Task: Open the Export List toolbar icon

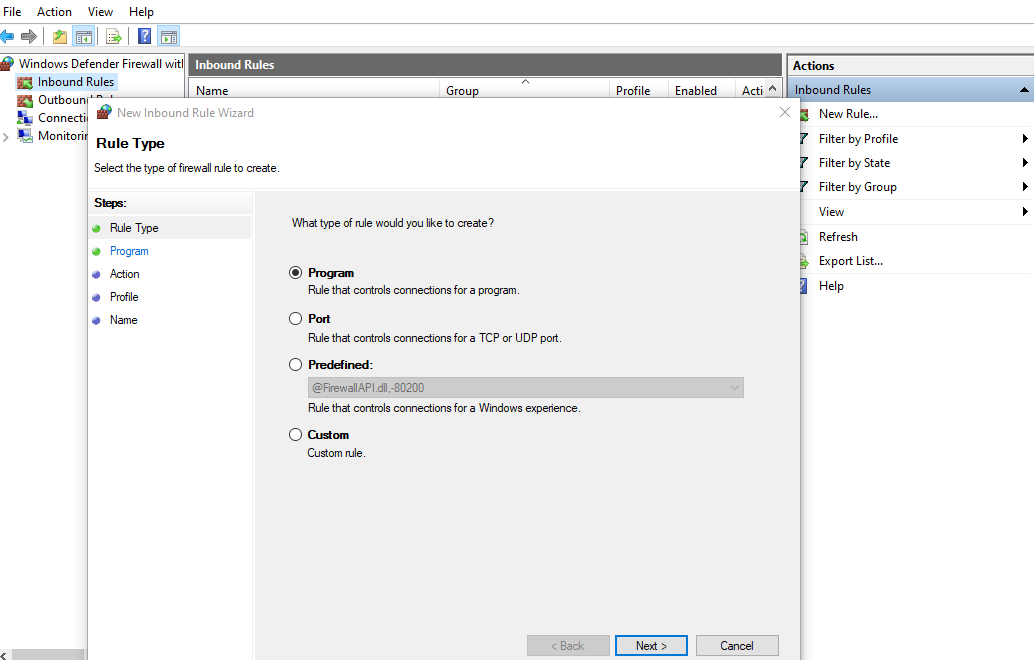Action: 113,35
